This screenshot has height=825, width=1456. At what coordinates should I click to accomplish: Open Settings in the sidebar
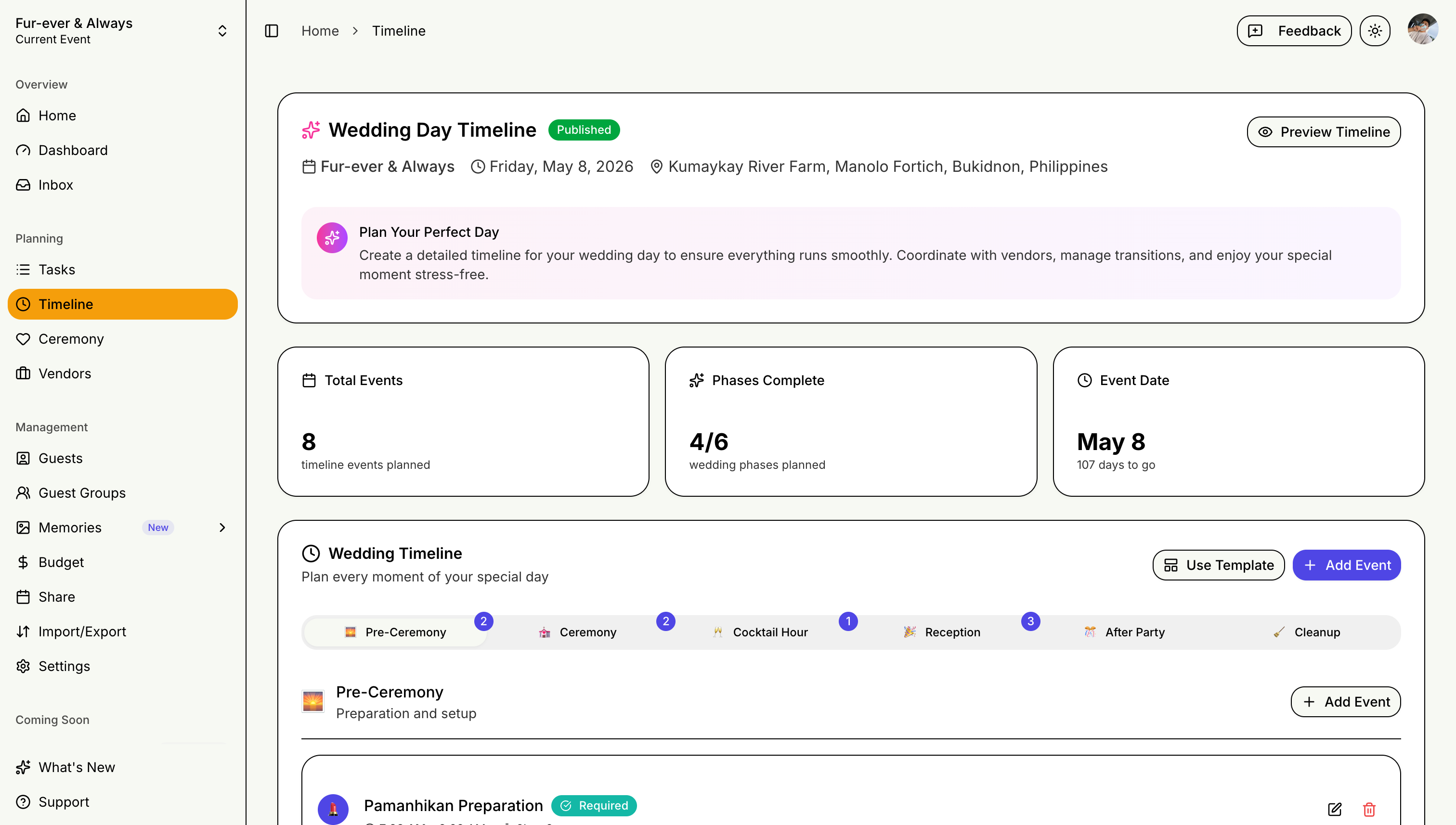tap(64, 666)
